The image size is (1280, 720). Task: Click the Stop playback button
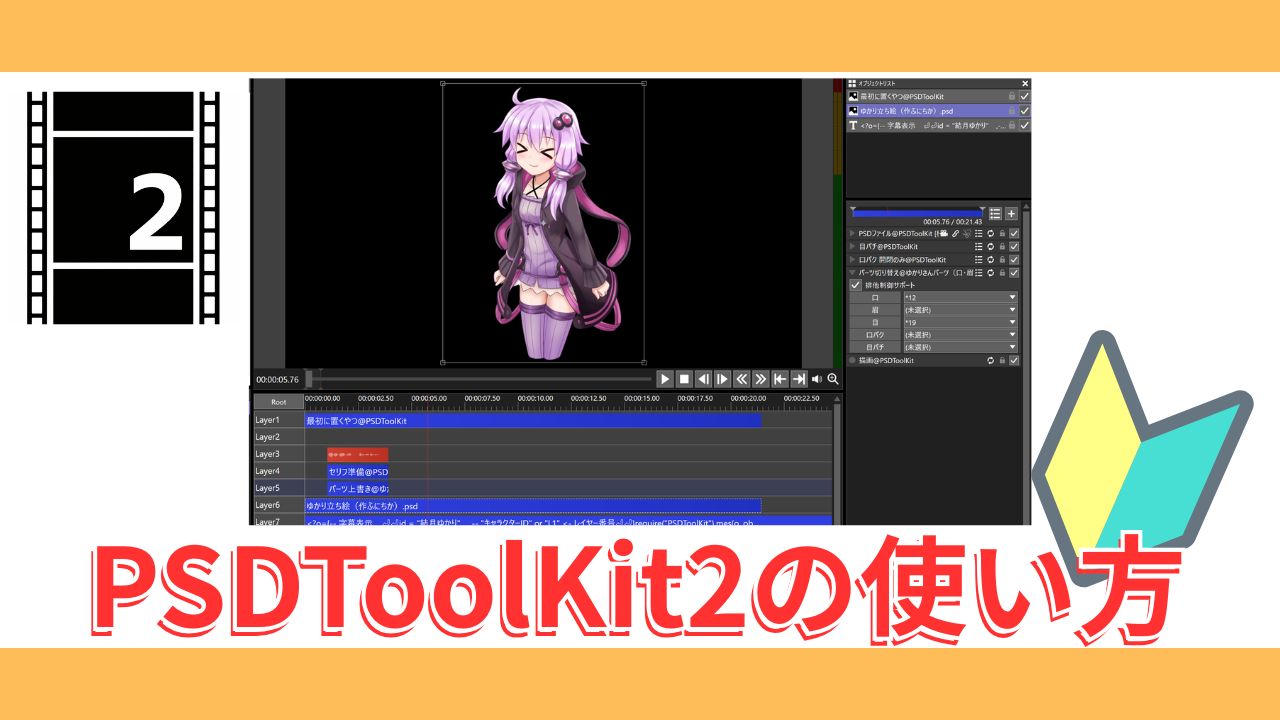684,379
